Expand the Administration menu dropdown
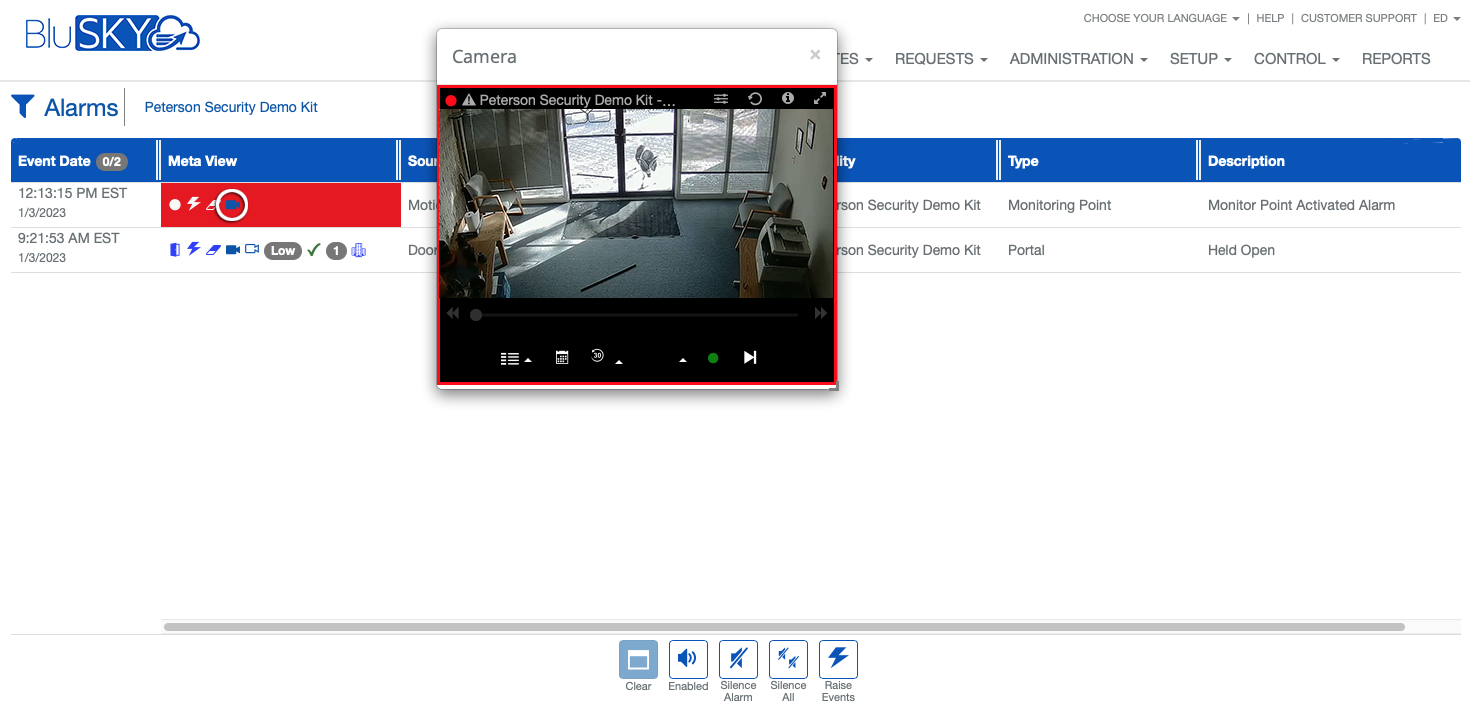The image size is (1470, 711). click(1078, 59)
